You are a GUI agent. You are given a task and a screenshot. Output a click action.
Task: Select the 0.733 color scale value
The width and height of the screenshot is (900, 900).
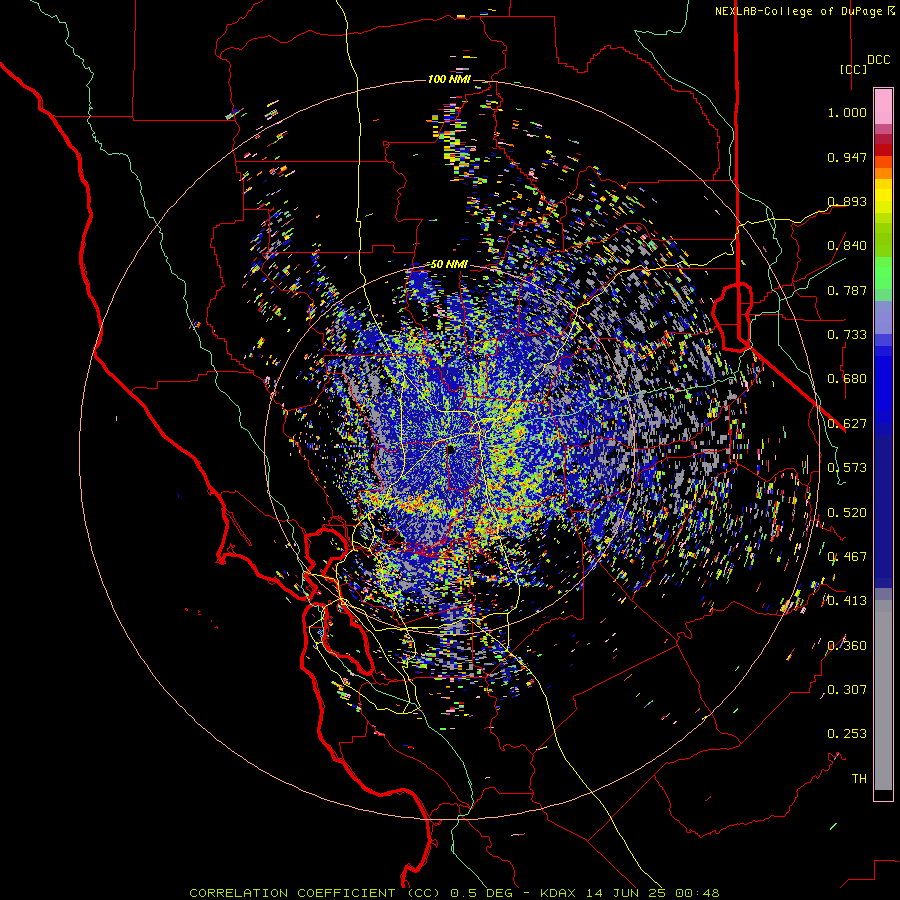(x=847, y=335)
